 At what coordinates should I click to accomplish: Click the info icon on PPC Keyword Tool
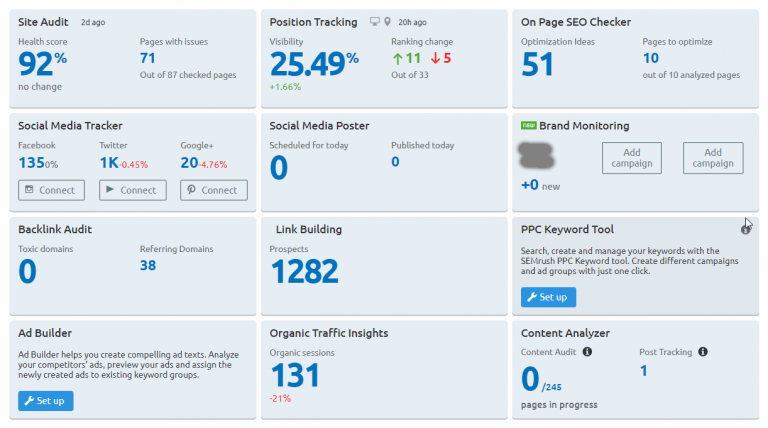pyautogui.click(x=745, y=229)
